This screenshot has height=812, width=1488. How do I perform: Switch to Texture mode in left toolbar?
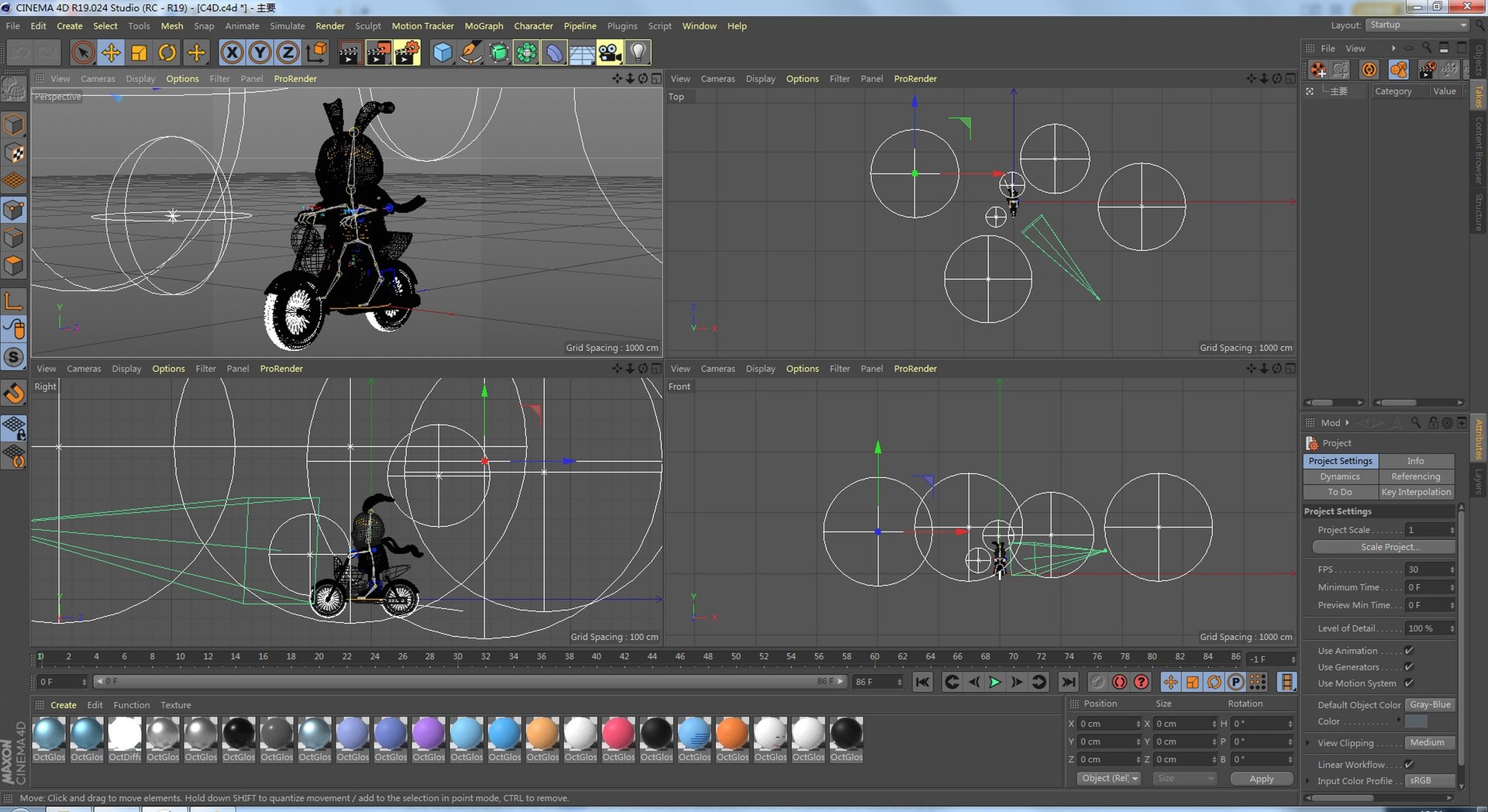coord(14,153)
